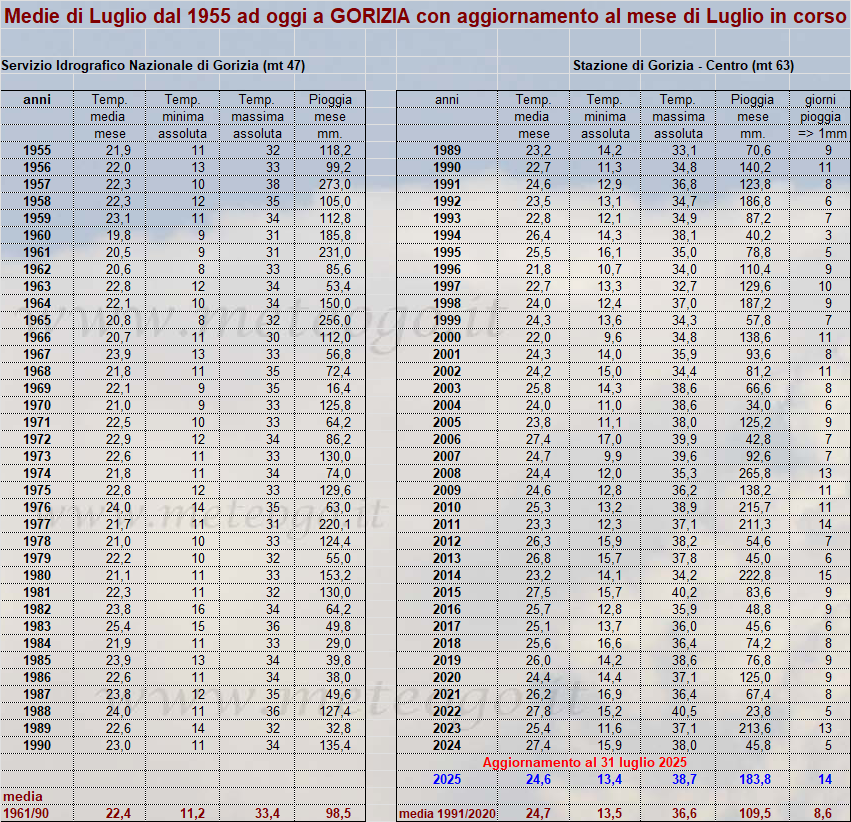Select the blue 2025 maximum temperature 38,7
The width and height of the screenshot is (851, 822).
[x=684, y=779]
